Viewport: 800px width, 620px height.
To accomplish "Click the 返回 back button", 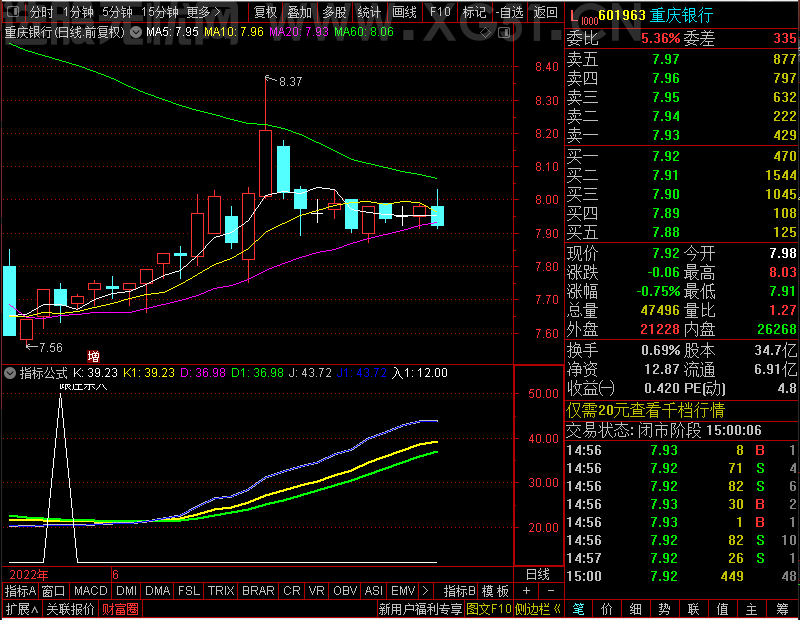I will pyautogui.click(x=545, y=12).
